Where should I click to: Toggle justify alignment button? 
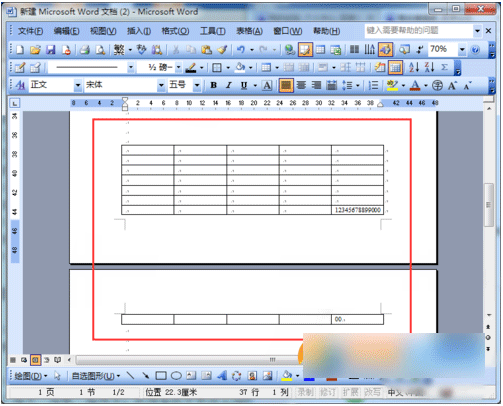[x=286, y=86]
